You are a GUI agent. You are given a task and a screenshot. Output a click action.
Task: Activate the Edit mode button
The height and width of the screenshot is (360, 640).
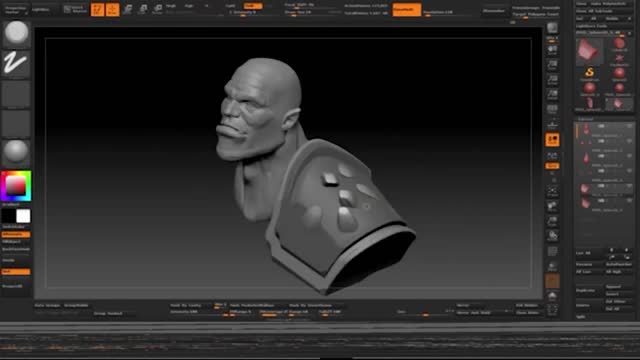[97, 9]
